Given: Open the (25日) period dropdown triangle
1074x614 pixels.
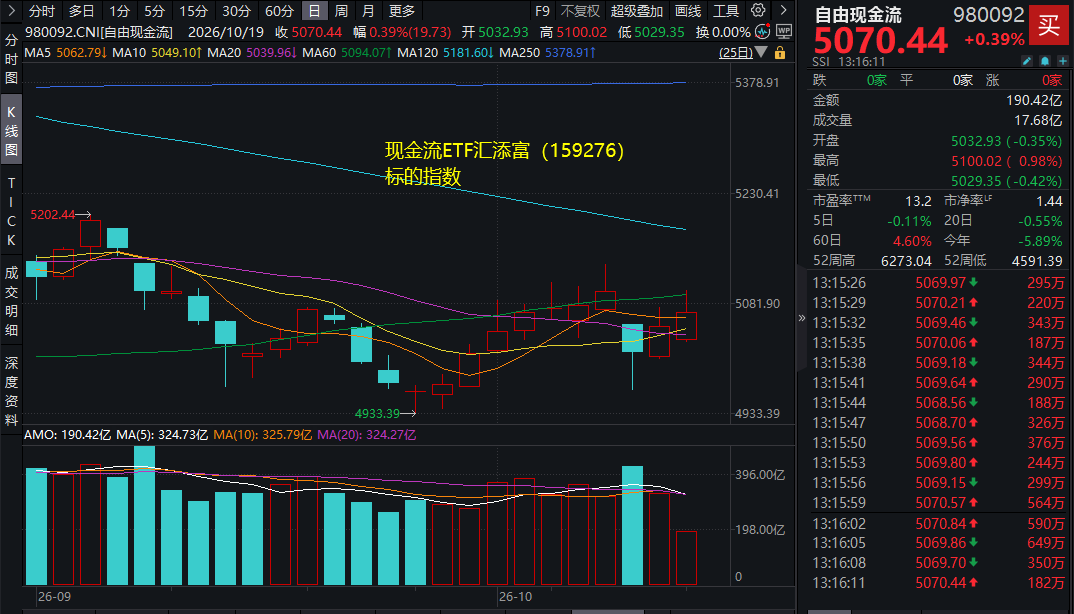Looking at the screenshot, I should pyautogui.click(x=760, y=53).
